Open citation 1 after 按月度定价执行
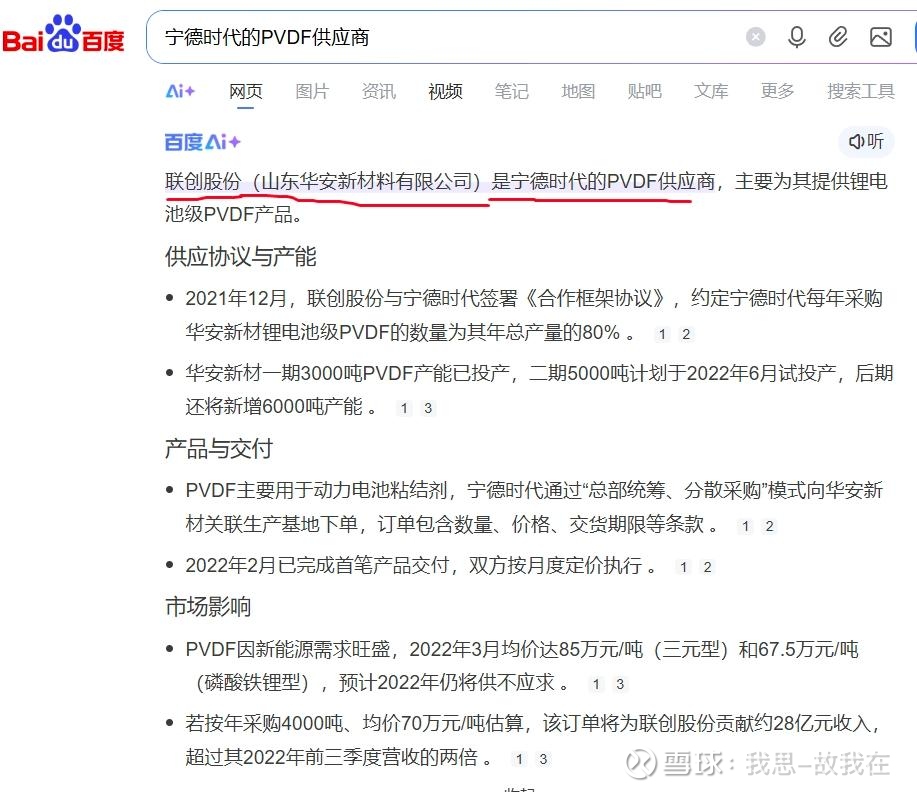This screenshot has width=917, height=792. pyautogui.click(x=684, y=567)
